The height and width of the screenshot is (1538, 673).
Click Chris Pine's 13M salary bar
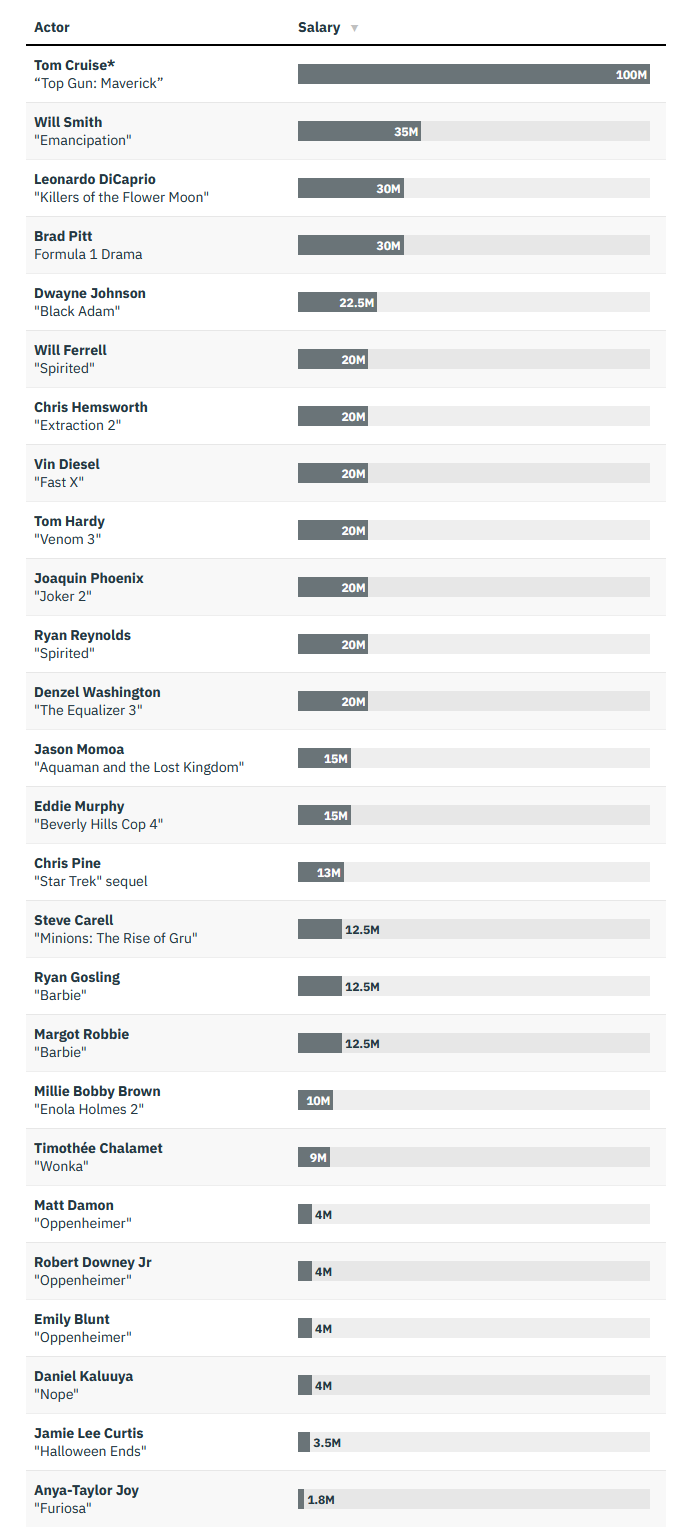point(321,872)
